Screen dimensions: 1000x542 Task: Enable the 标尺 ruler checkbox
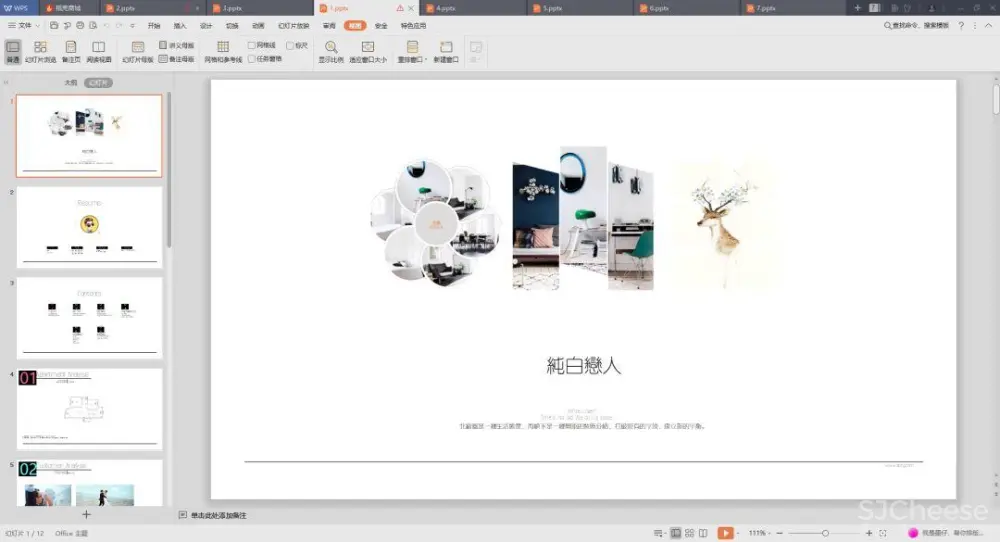click(290, 45)
